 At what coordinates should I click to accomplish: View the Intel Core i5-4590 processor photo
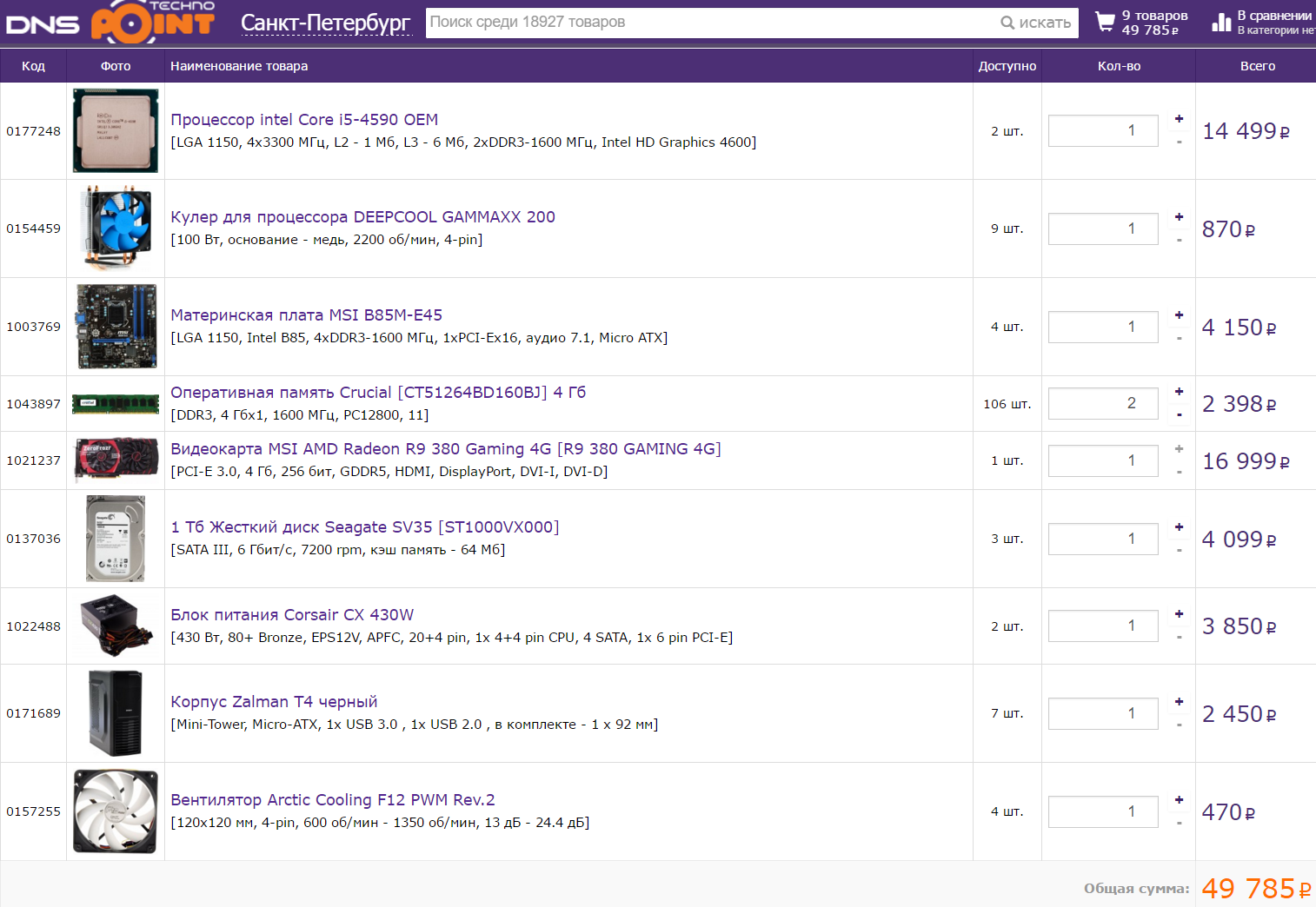[116, 131]
